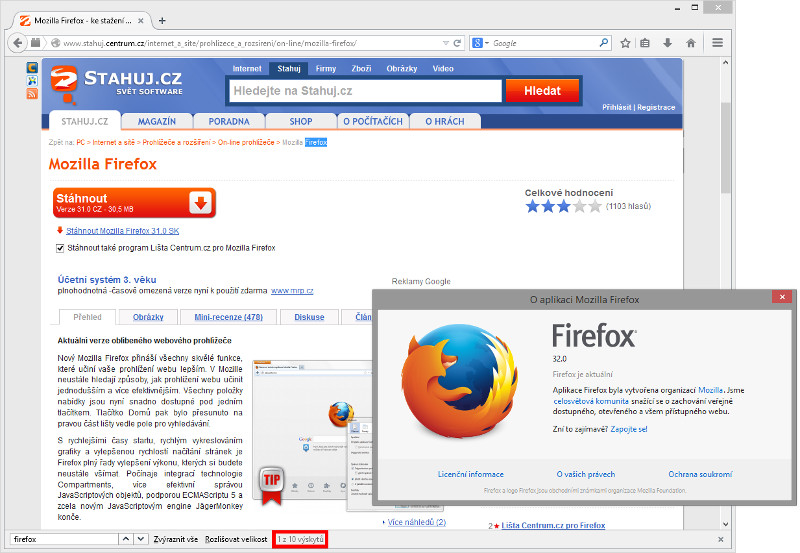Close the find bar
This screenshot has height=553, width=800.
[720, 539]
